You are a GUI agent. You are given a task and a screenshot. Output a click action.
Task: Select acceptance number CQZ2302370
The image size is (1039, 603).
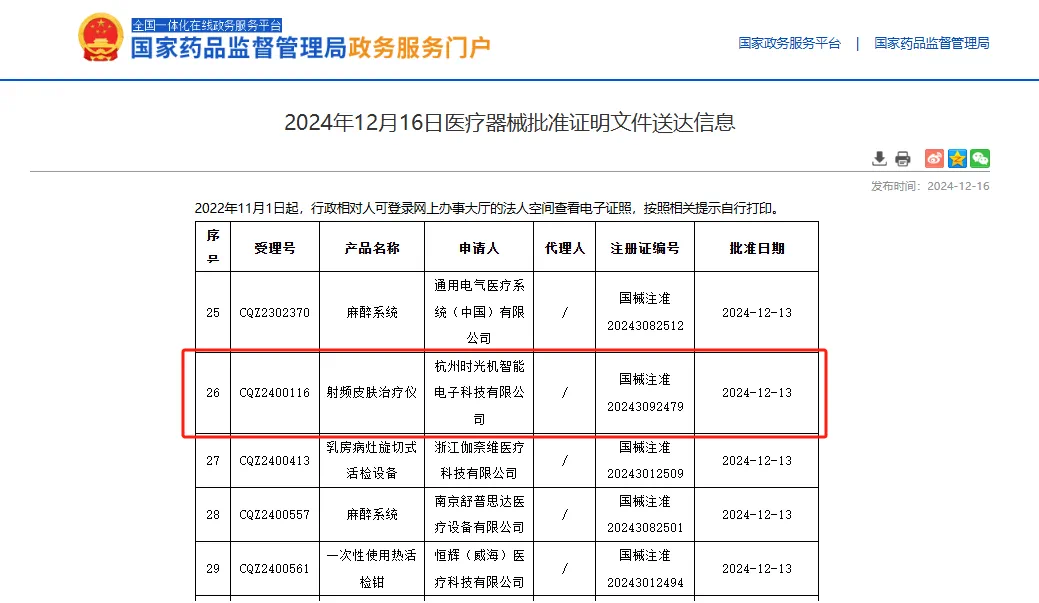coord(274,313)
